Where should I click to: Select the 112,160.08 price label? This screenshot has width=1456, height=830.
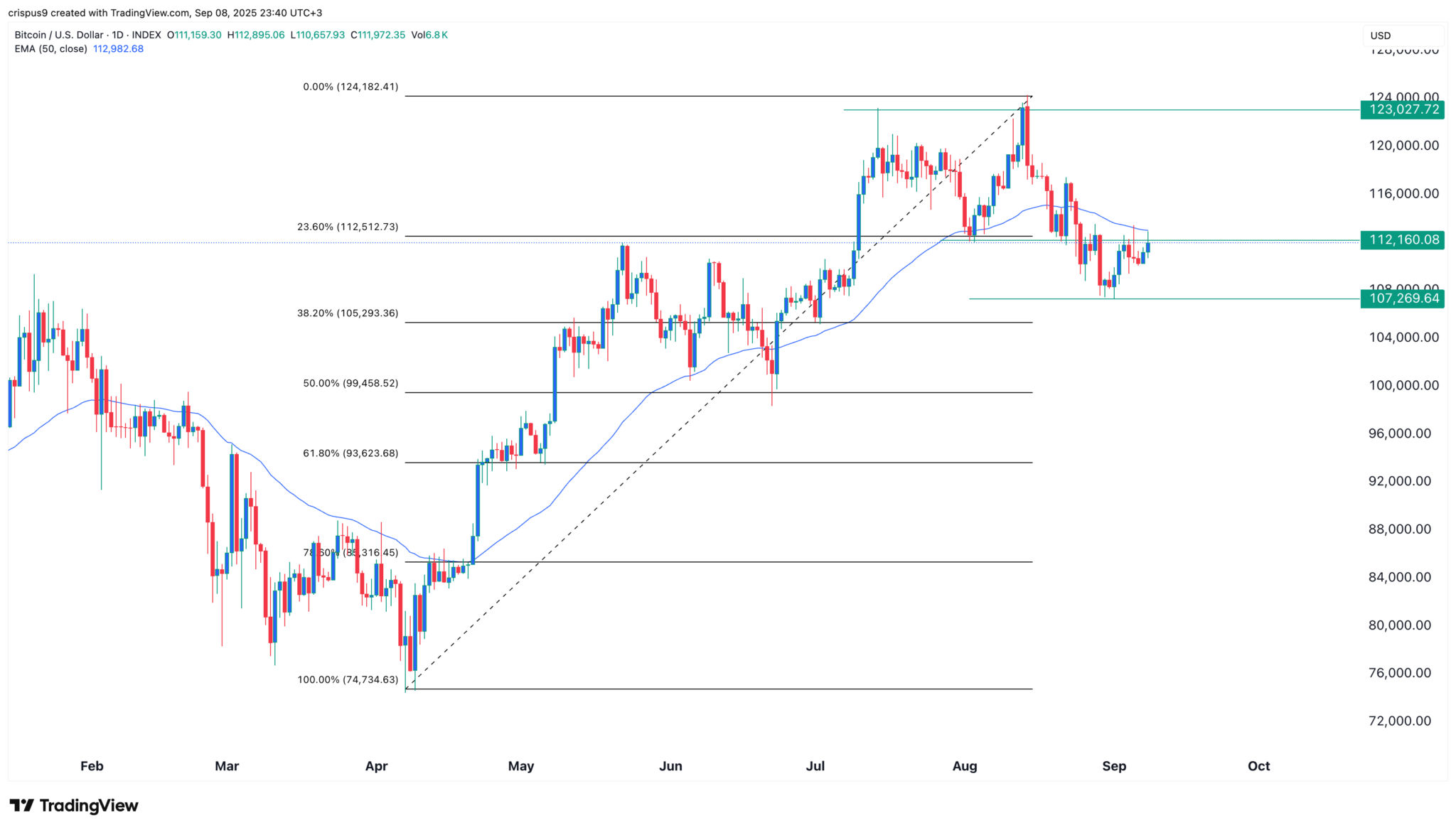[x=1402, y=240]
